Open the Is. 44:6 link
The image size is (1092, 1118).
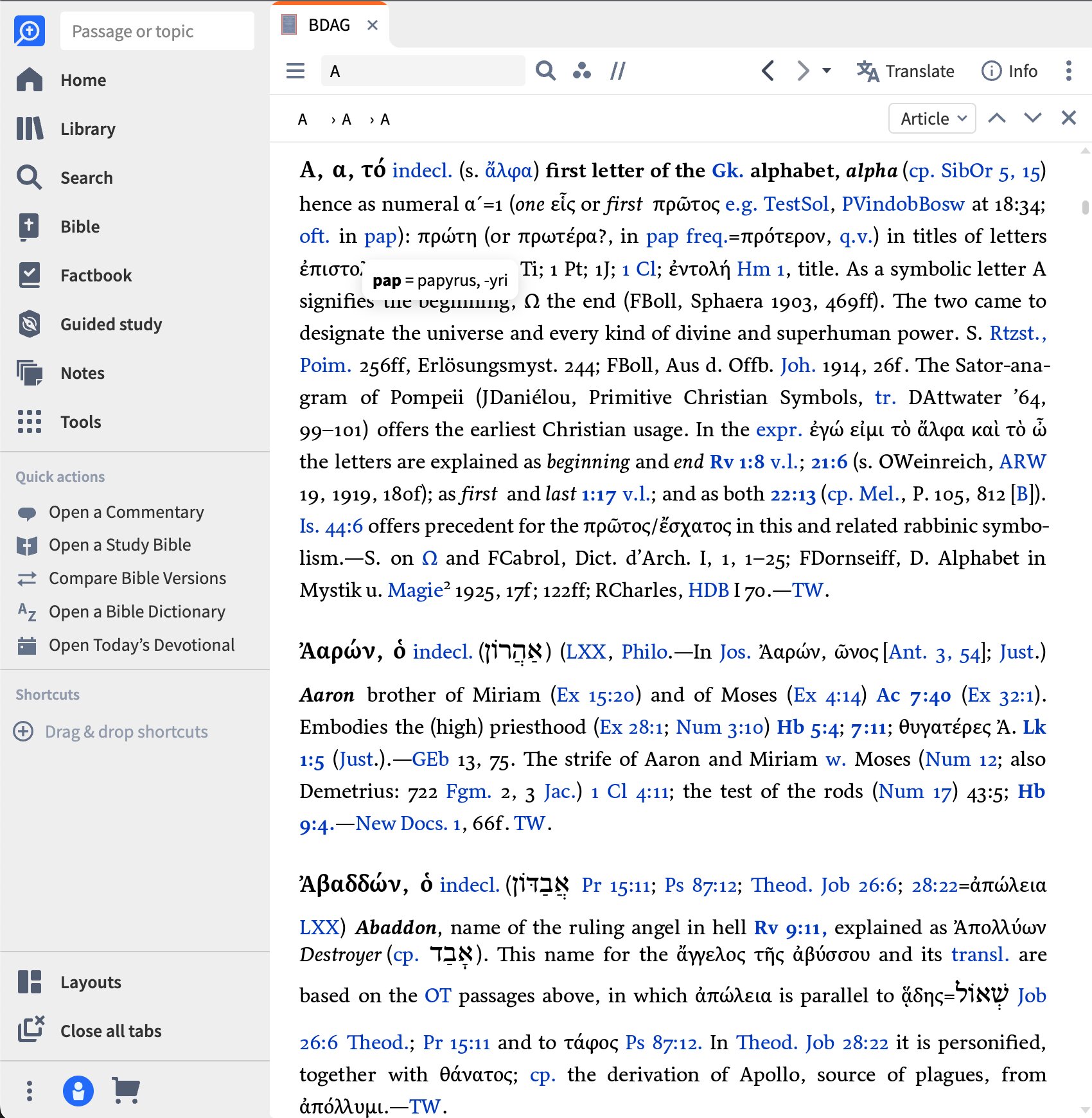(331, 526)
